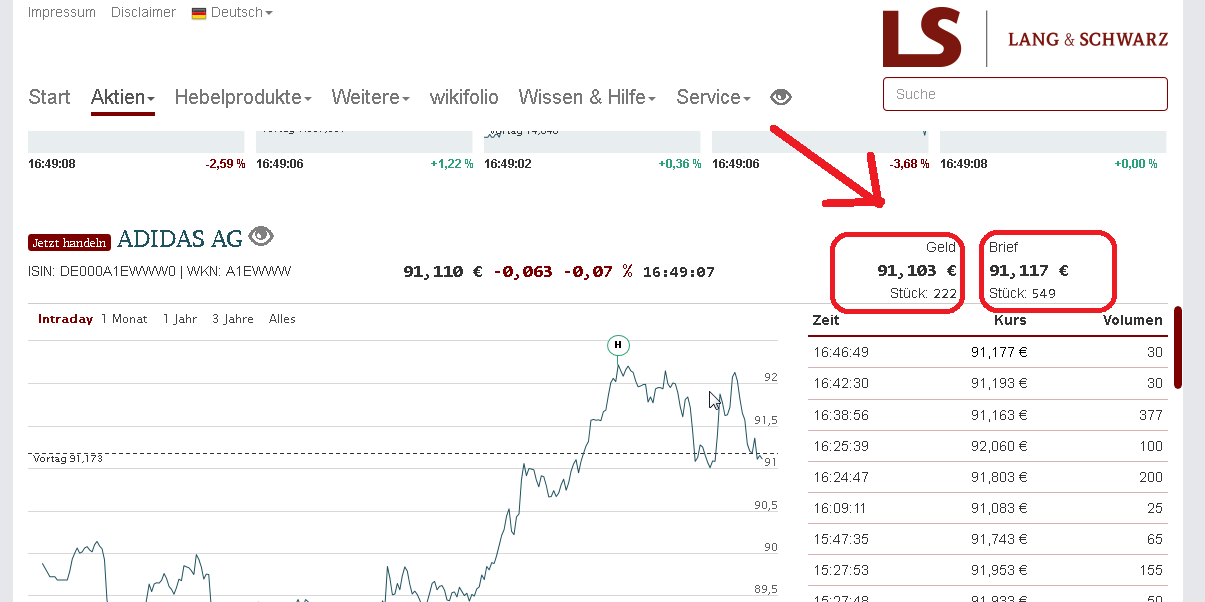Open the Service dropdown menu
1205x602 pixels.
[713, 97]
